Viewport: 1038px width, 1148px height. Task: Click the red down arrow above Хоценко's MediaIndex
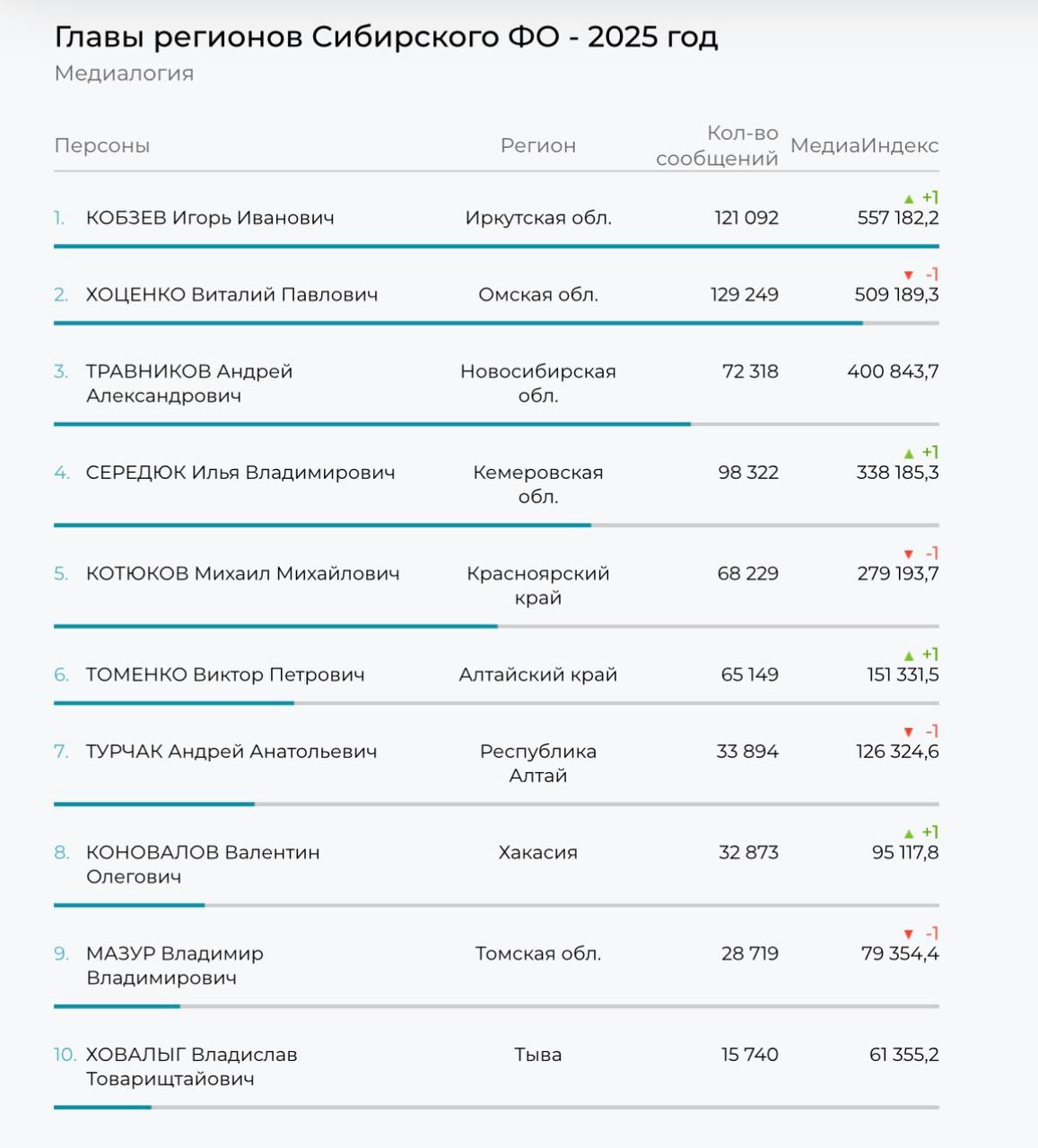909,275
